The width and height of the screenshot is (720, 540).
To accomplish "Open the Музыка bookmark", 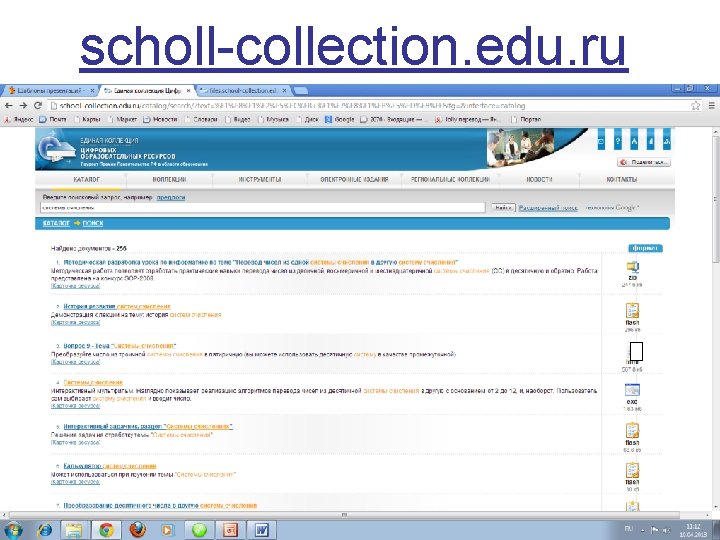I will 274,119.
